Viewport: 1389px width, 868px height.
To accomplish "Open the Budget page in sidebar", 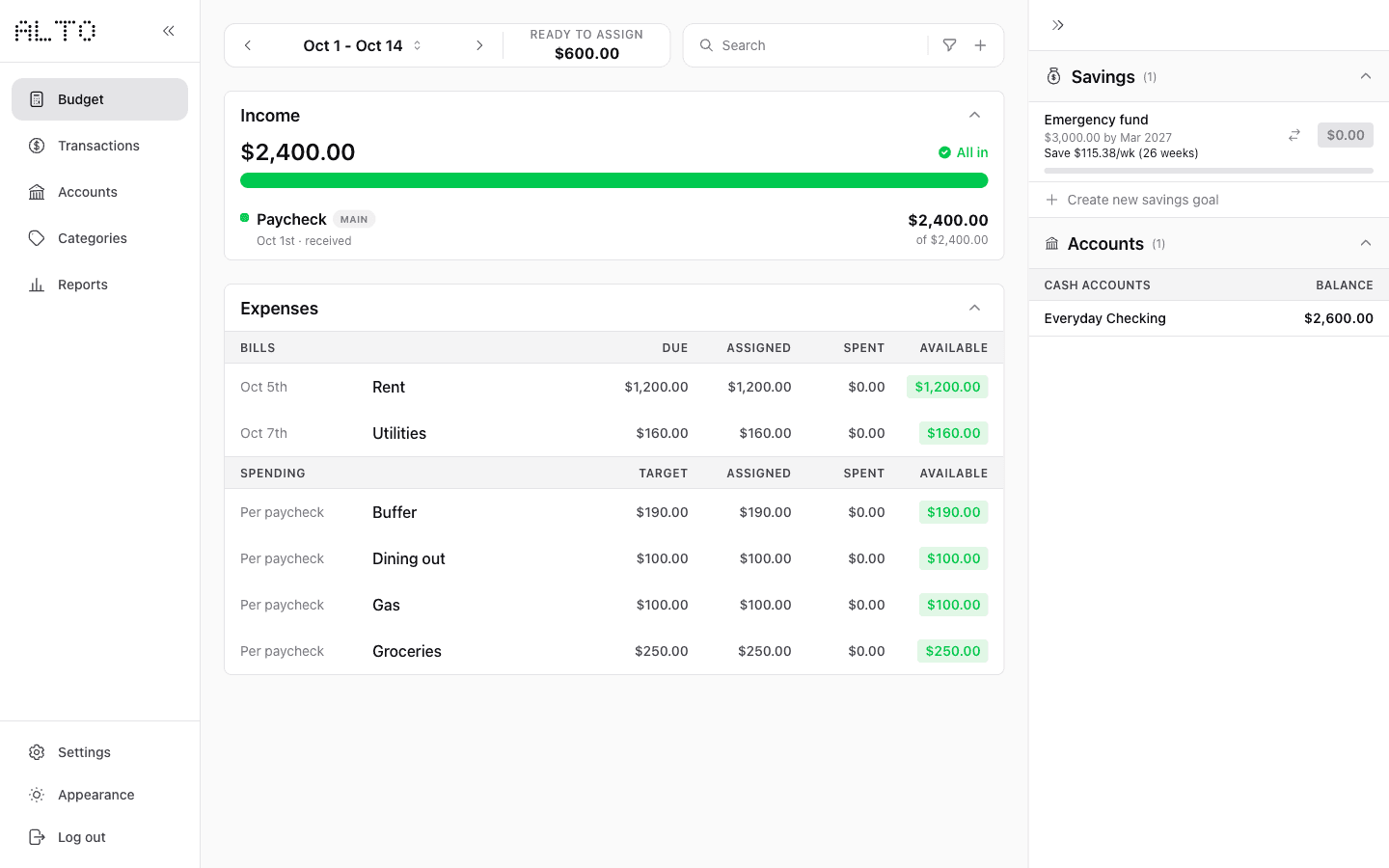I will (x=99, y=99).
